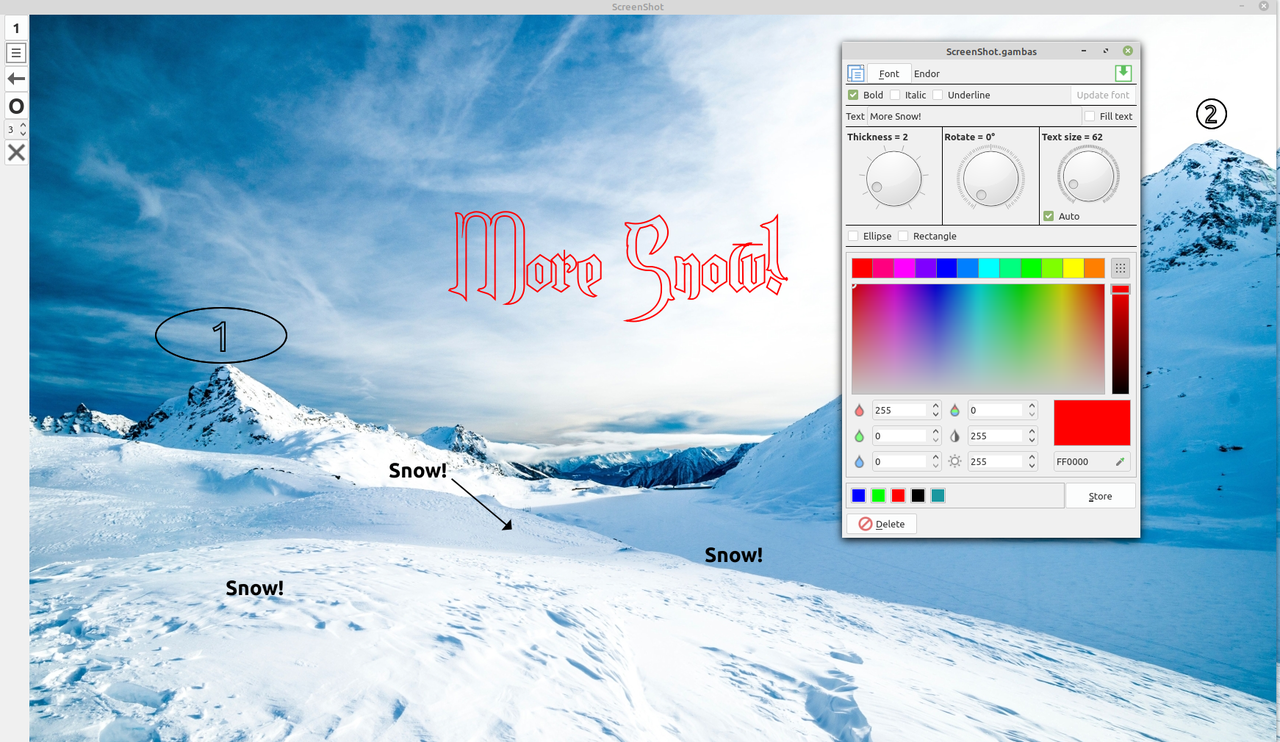Viewport: 1280px width, 742px height.
Task: Click the dotted grid palette button
Action: coord(1121,268)
